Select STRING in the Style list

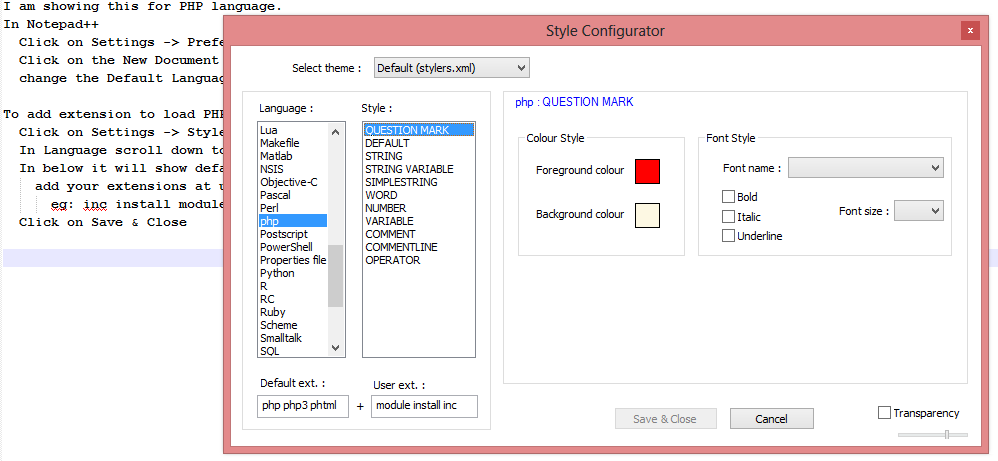coord(419,156)
